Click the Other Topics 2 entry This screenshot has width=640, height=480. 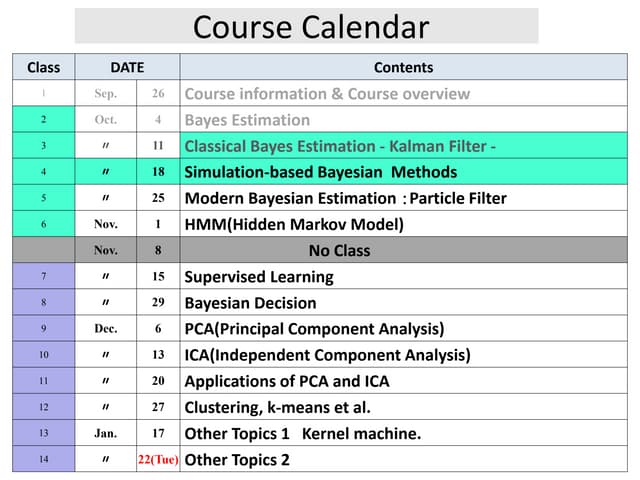pos(237,460)
